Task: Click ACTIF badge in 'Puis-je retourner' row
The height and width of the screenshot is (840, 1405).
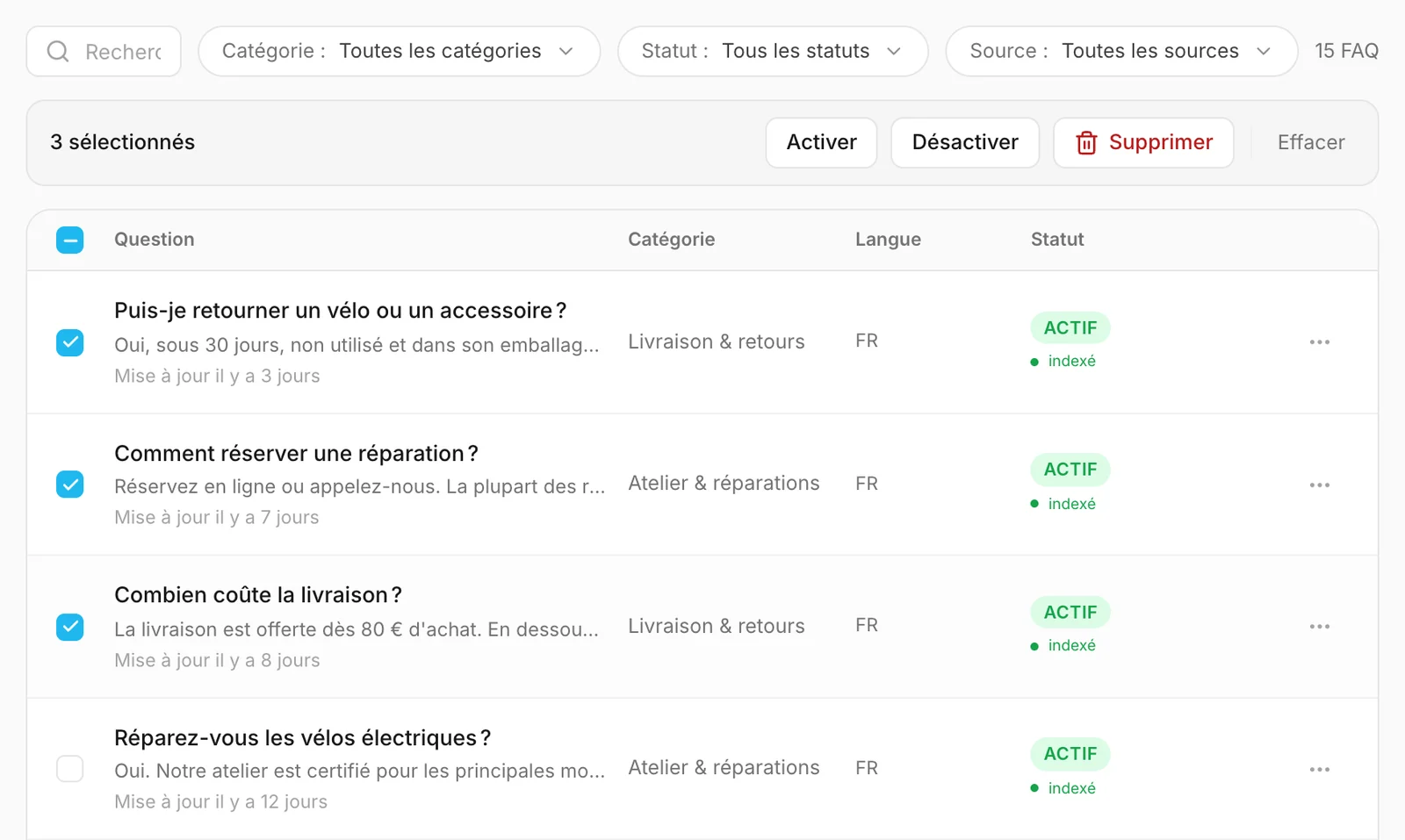Action: (x=1070, y=327)
